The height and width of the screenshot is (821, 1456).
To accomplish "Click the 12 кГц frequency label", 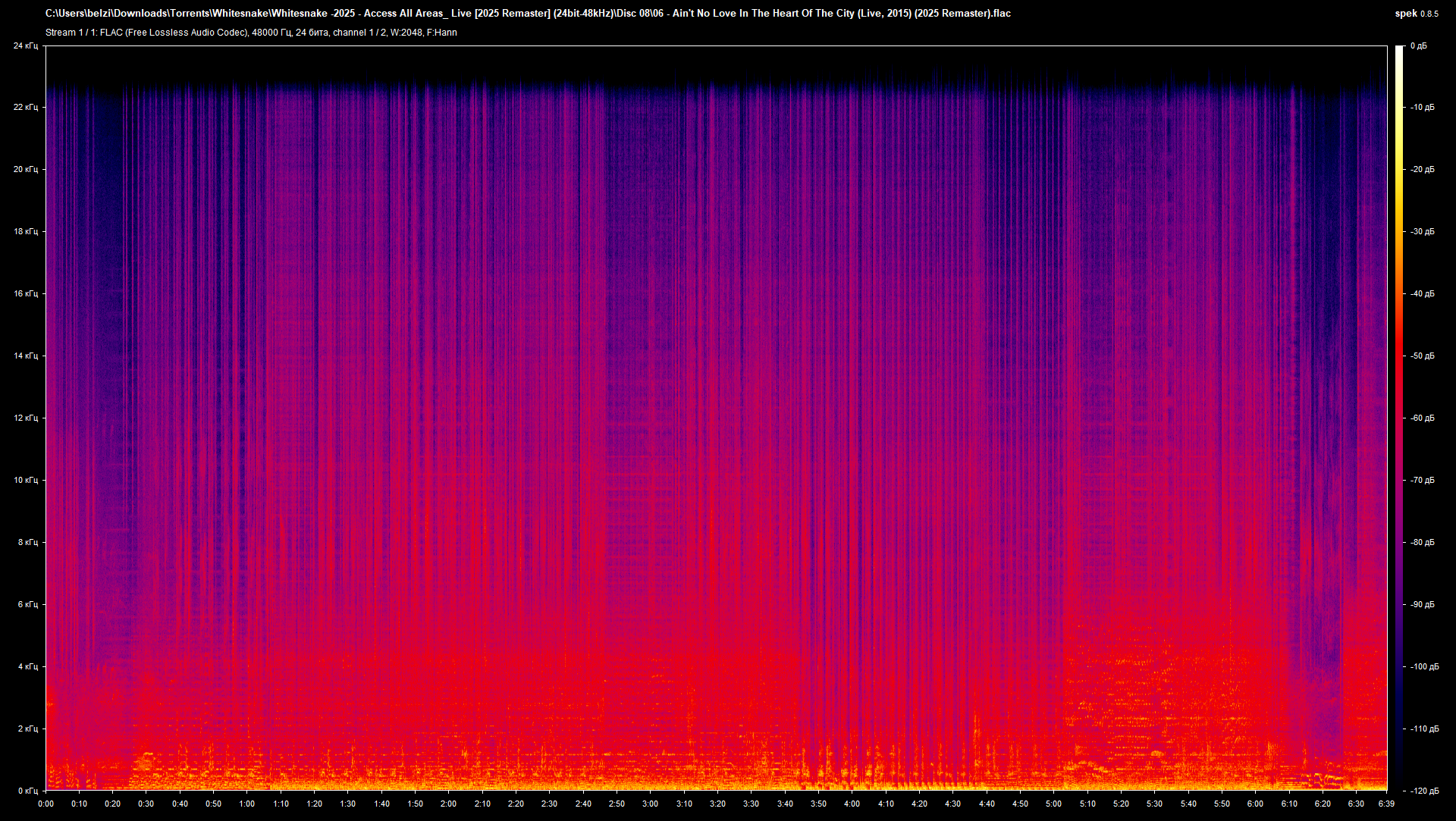I will click(x=25, y=418).
